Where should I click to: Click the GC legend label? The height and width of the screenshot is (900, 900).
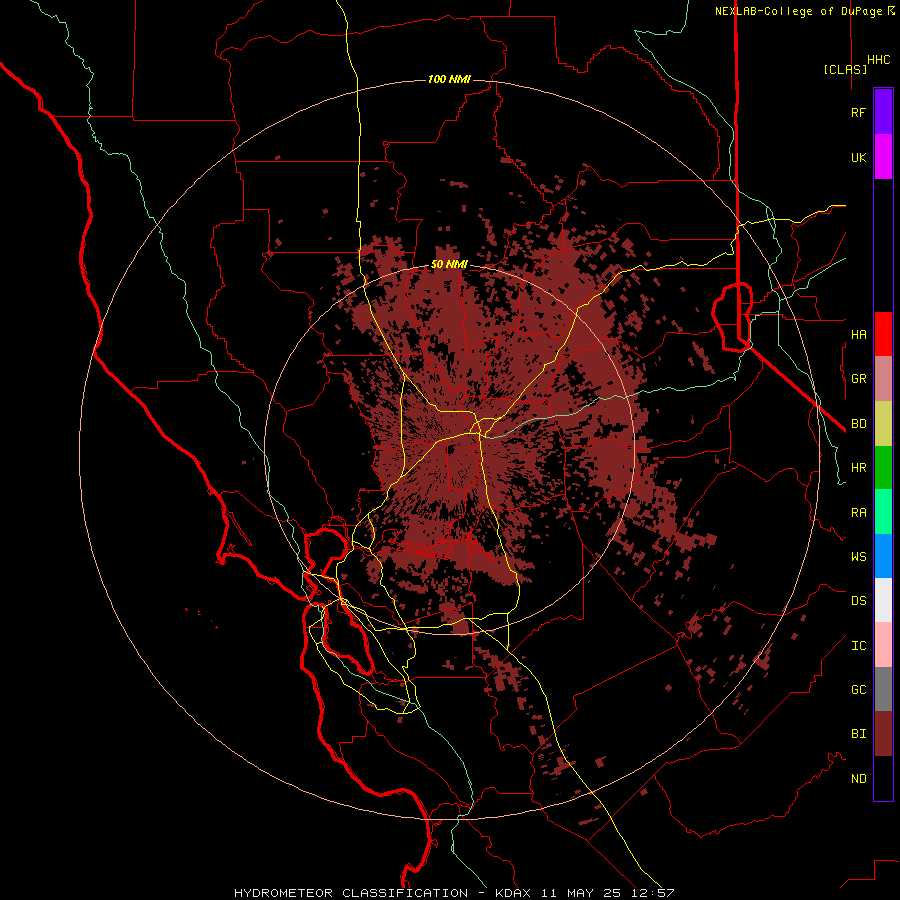(858, 690)
